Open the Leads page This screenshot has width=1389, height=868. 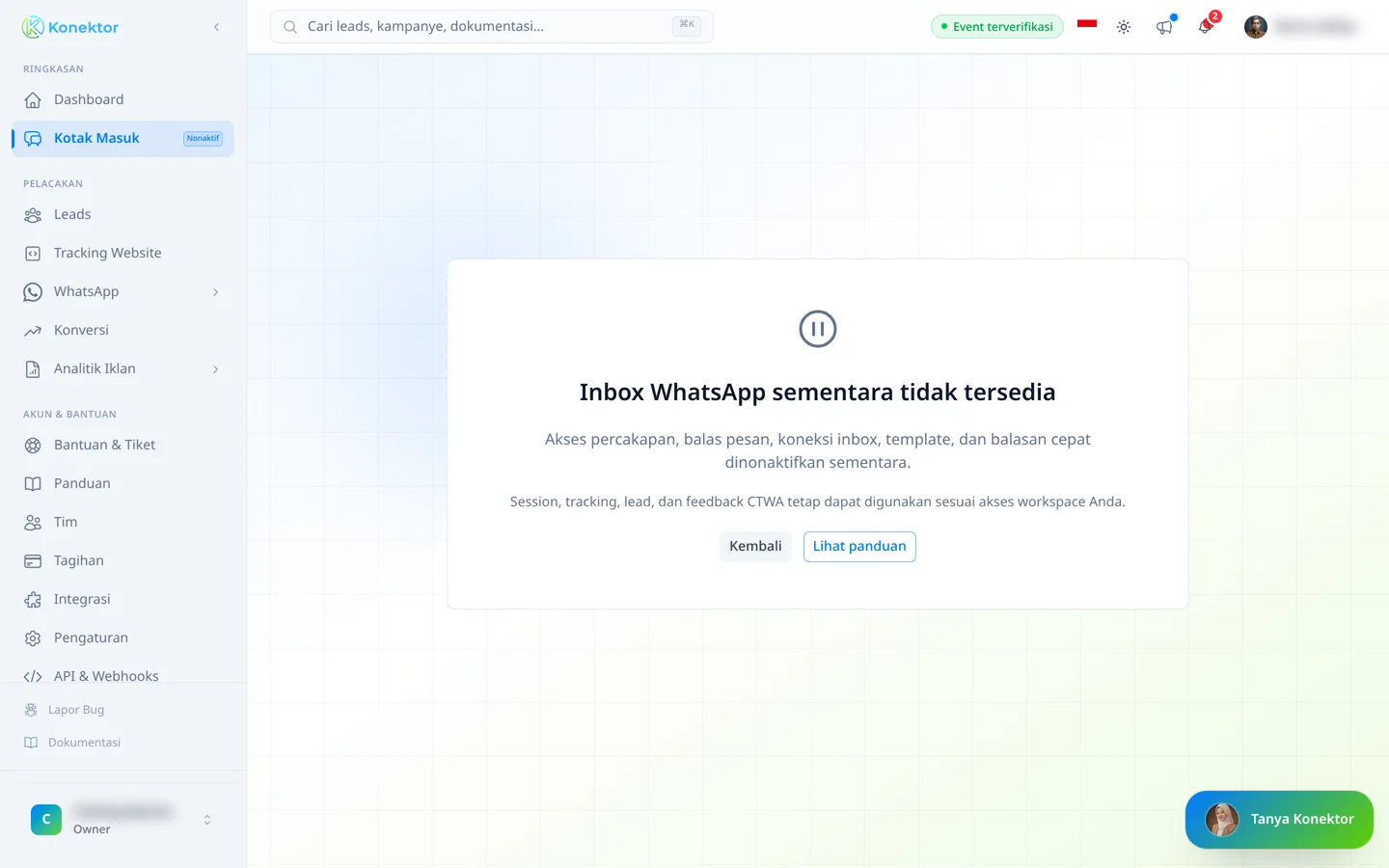pos(123,214)
